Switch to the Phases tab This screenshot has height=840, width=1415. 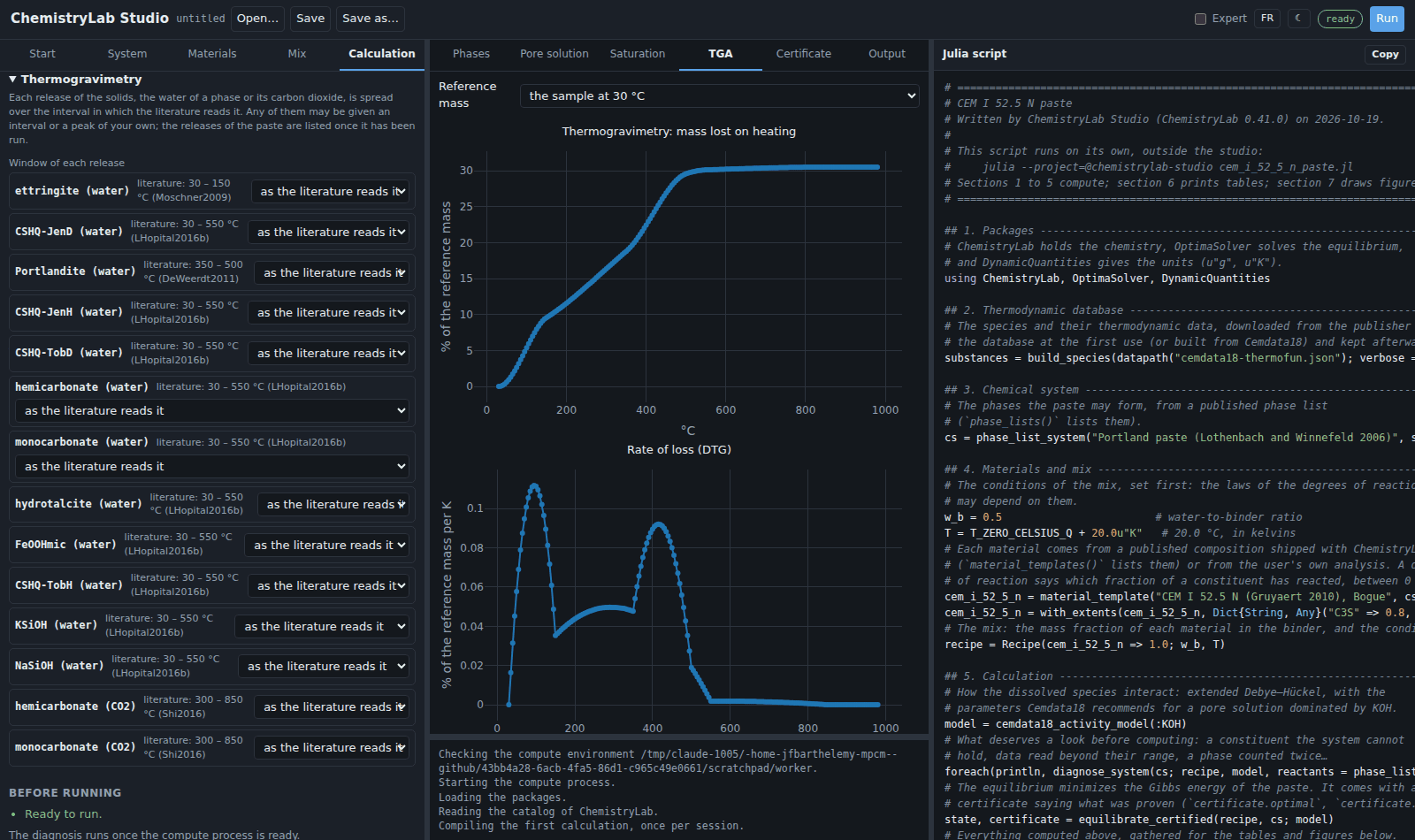click(471, 54)
